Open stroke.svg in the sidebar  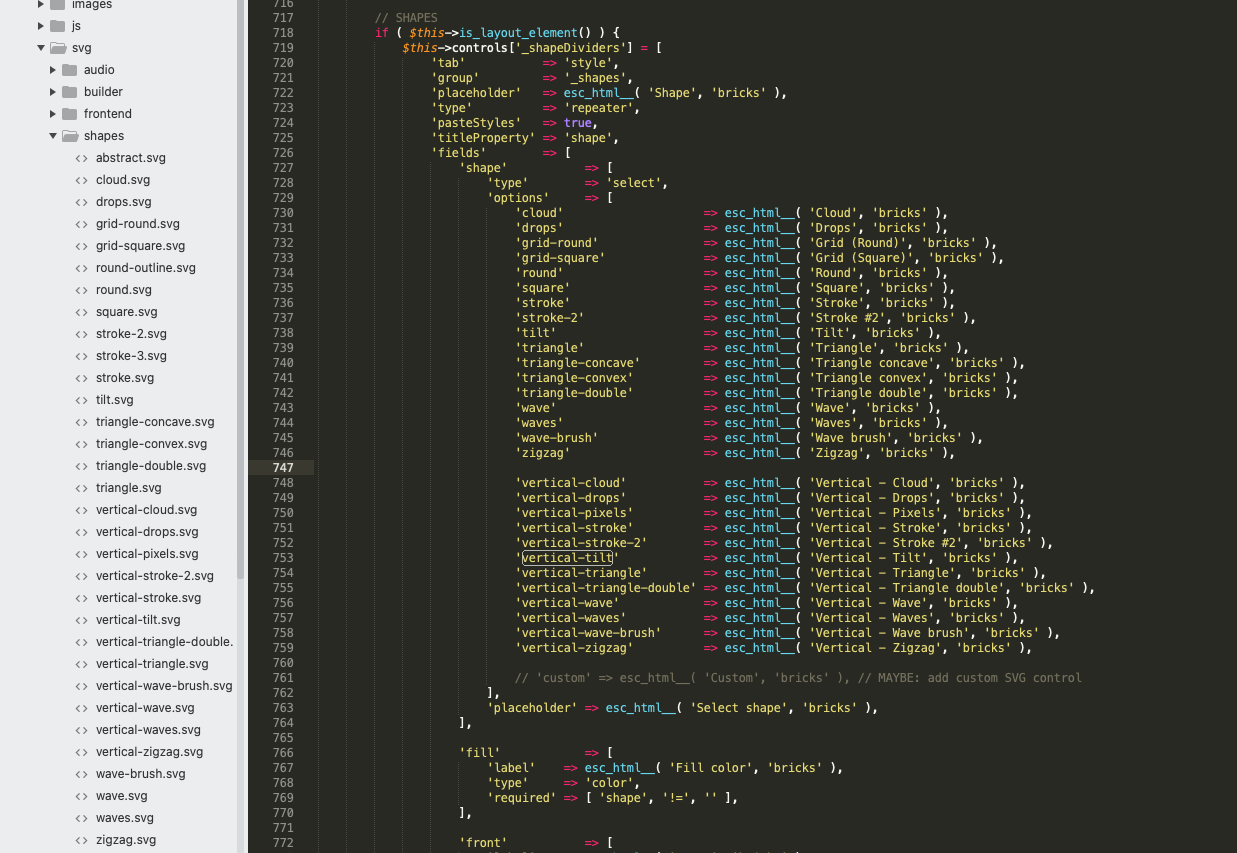click(x=125, y=378)
